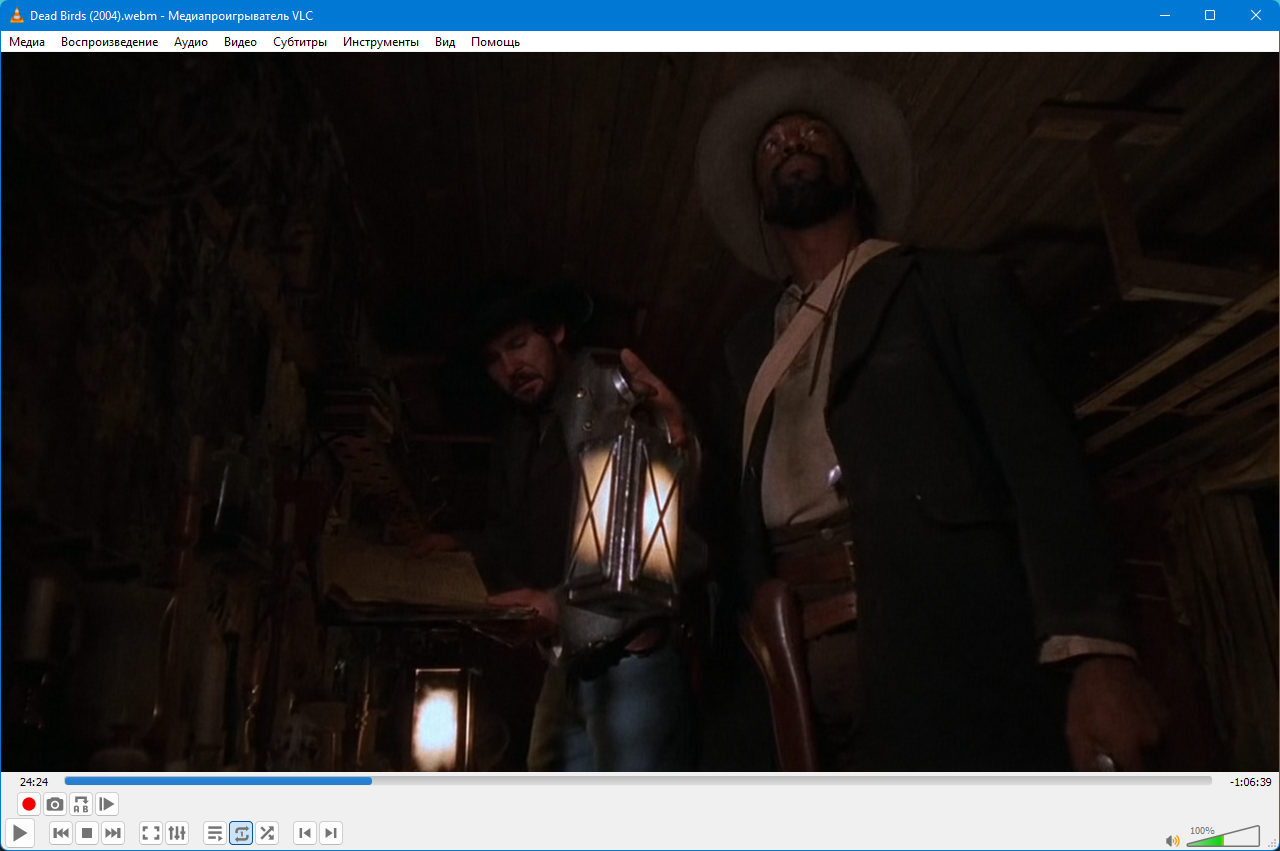Expand the Инструменты menu
Screen dimensions: 1280x851
click(x=380, y=42)
